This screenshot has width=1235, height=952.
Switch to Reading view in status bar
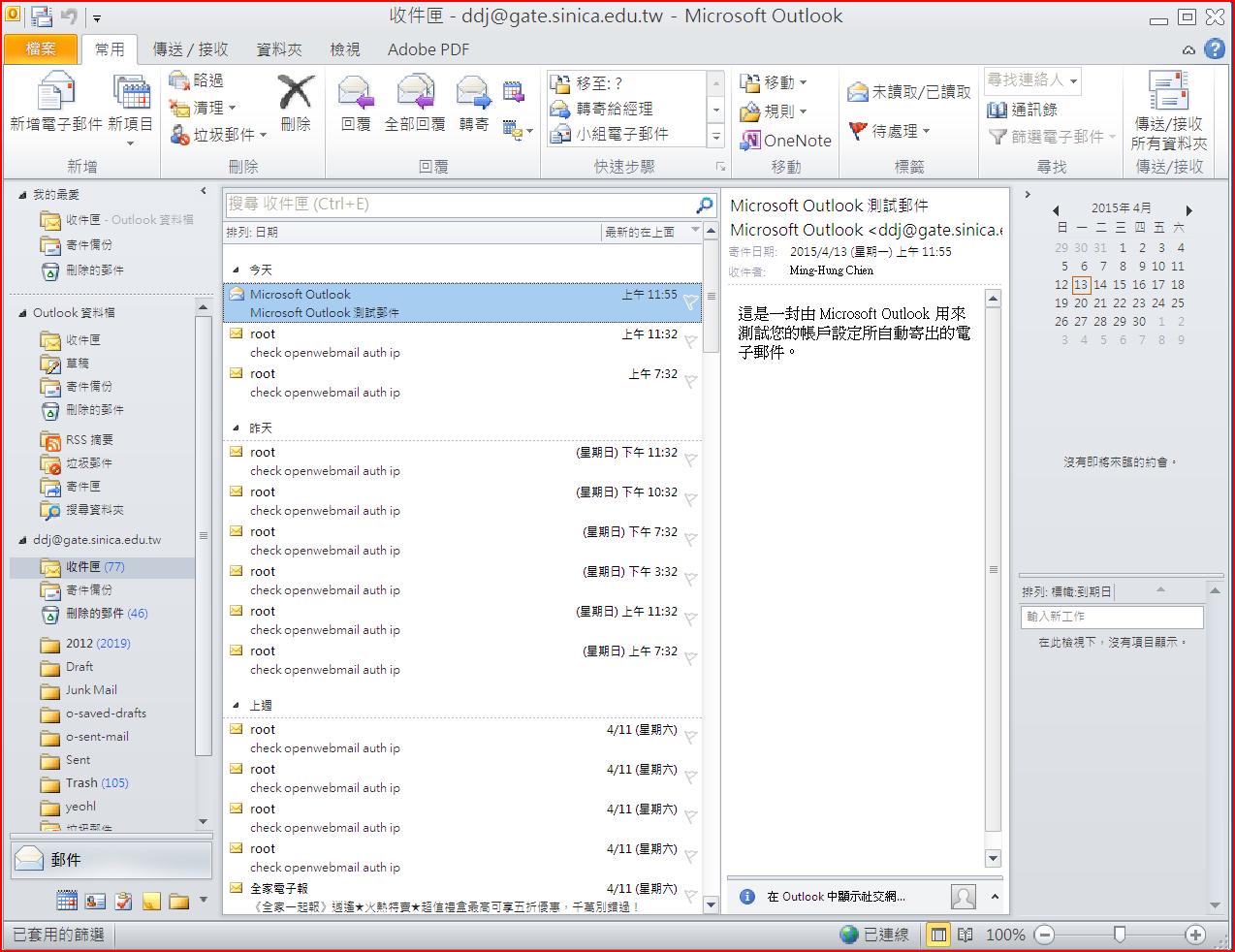coord(965,935)
